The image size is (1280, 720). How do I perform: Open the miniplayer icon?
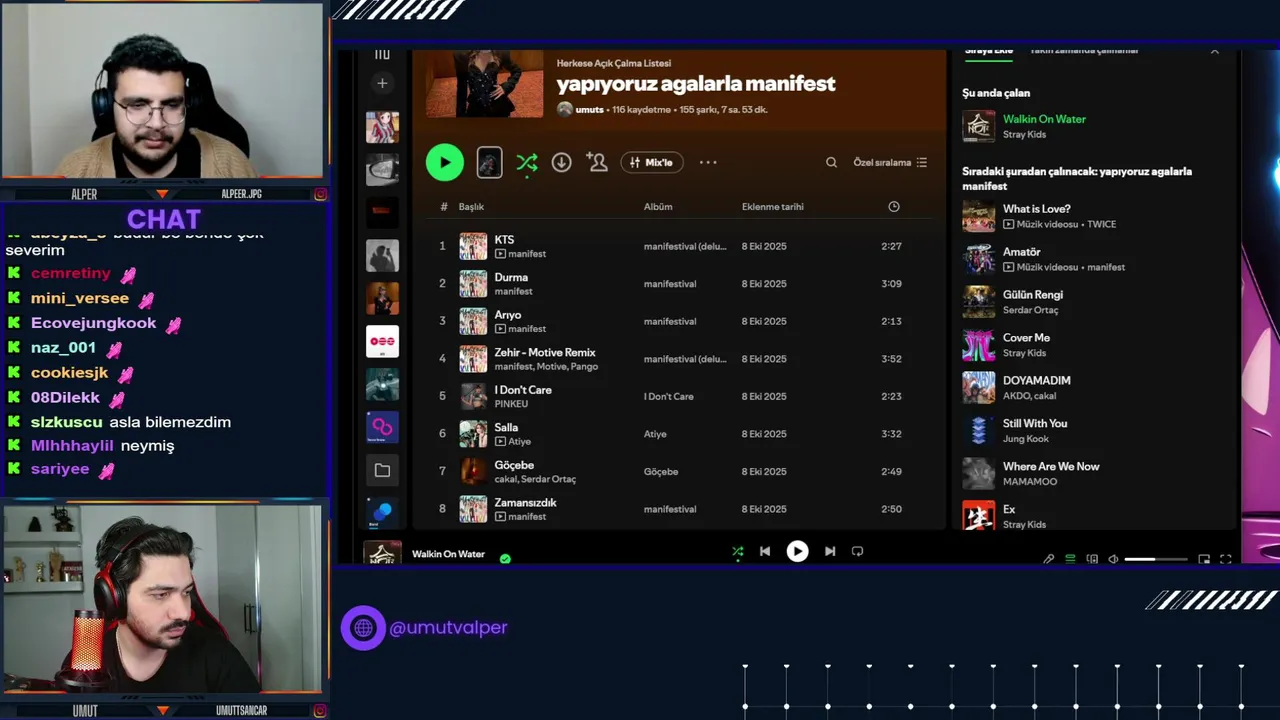[x=1204, y=559]
